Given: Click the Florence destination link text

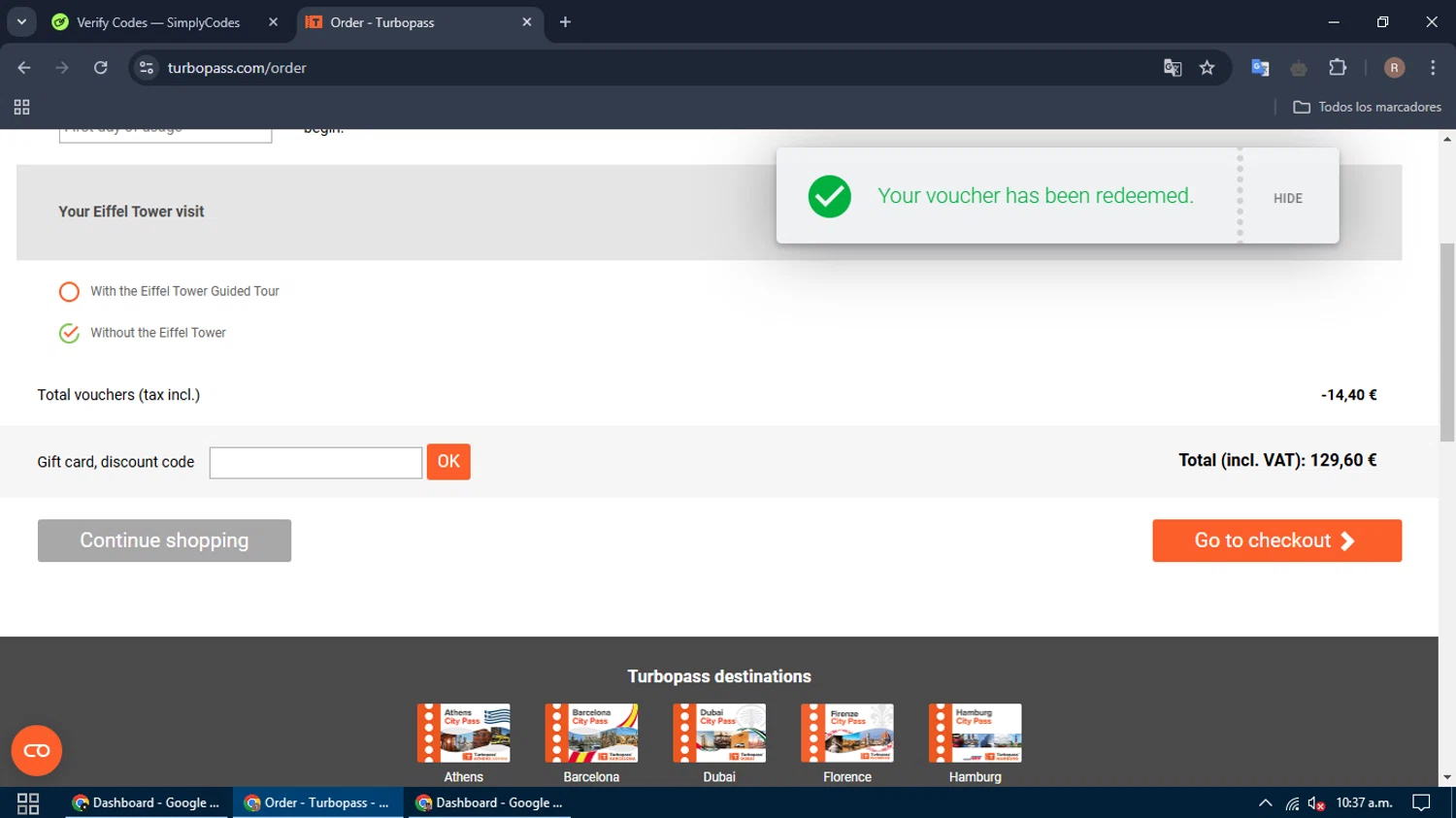Looking at the screenshot, I should 847,777.
